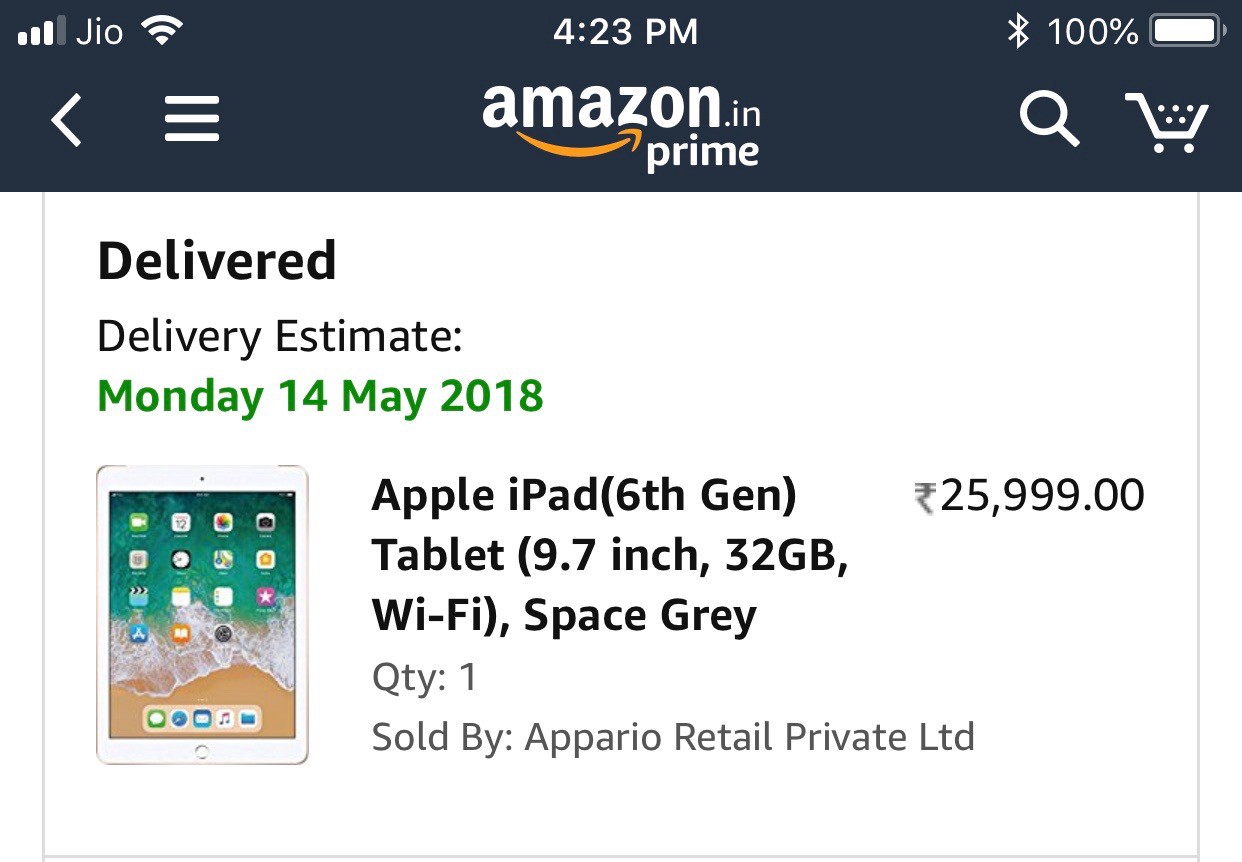1242x862 pixels.
Task: Tap the back arrow in the header
Action: 67,119
